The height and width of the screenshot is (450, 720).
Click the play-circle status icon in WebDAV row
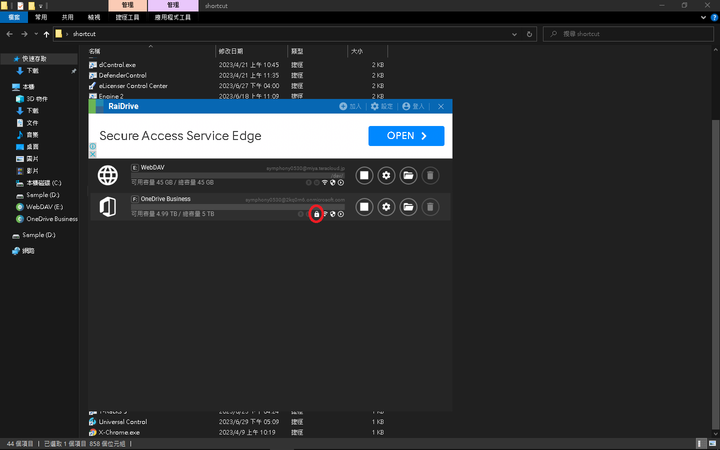point(341,182)
